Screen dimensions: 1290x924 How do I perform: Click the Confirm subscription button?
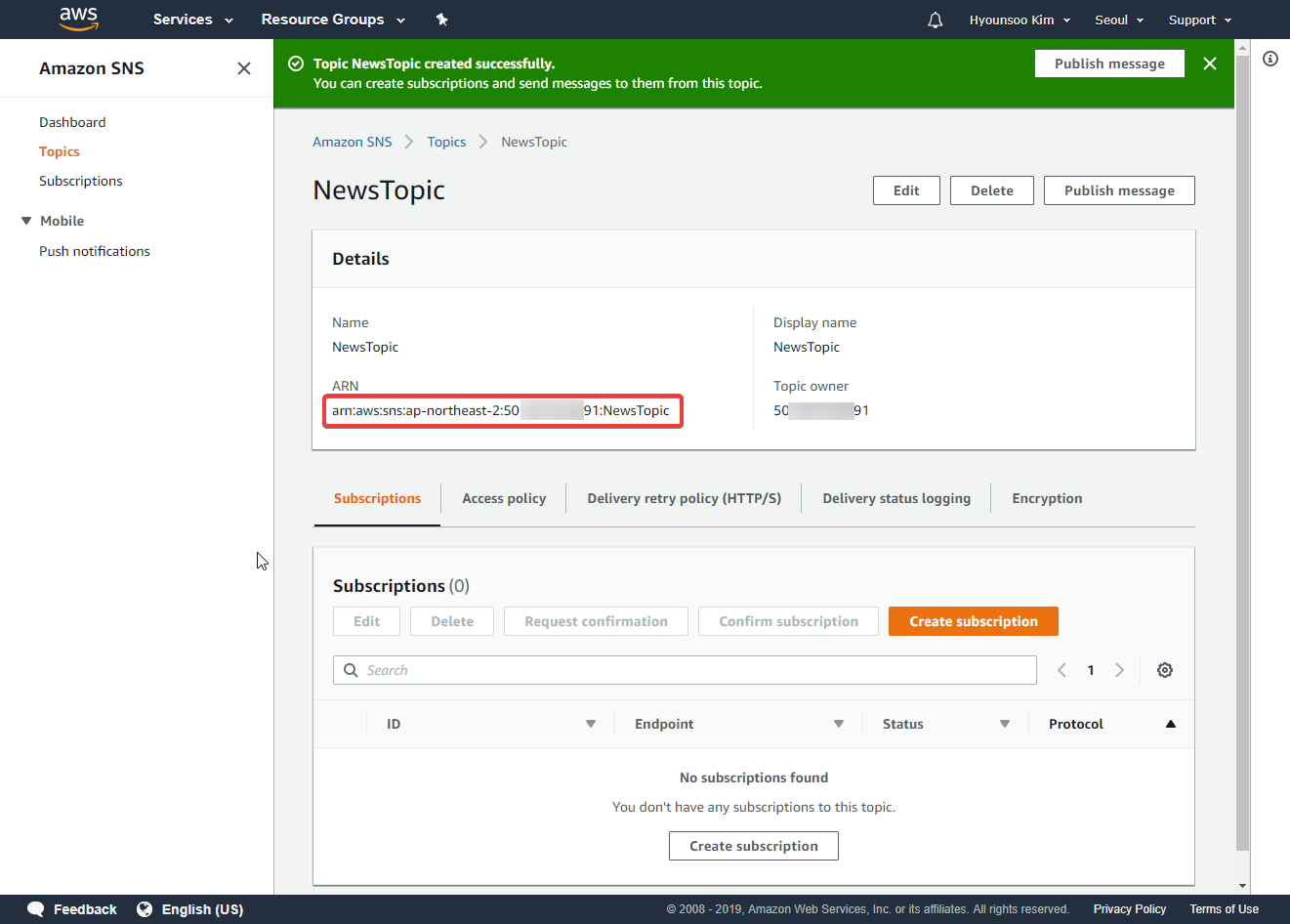788,621
